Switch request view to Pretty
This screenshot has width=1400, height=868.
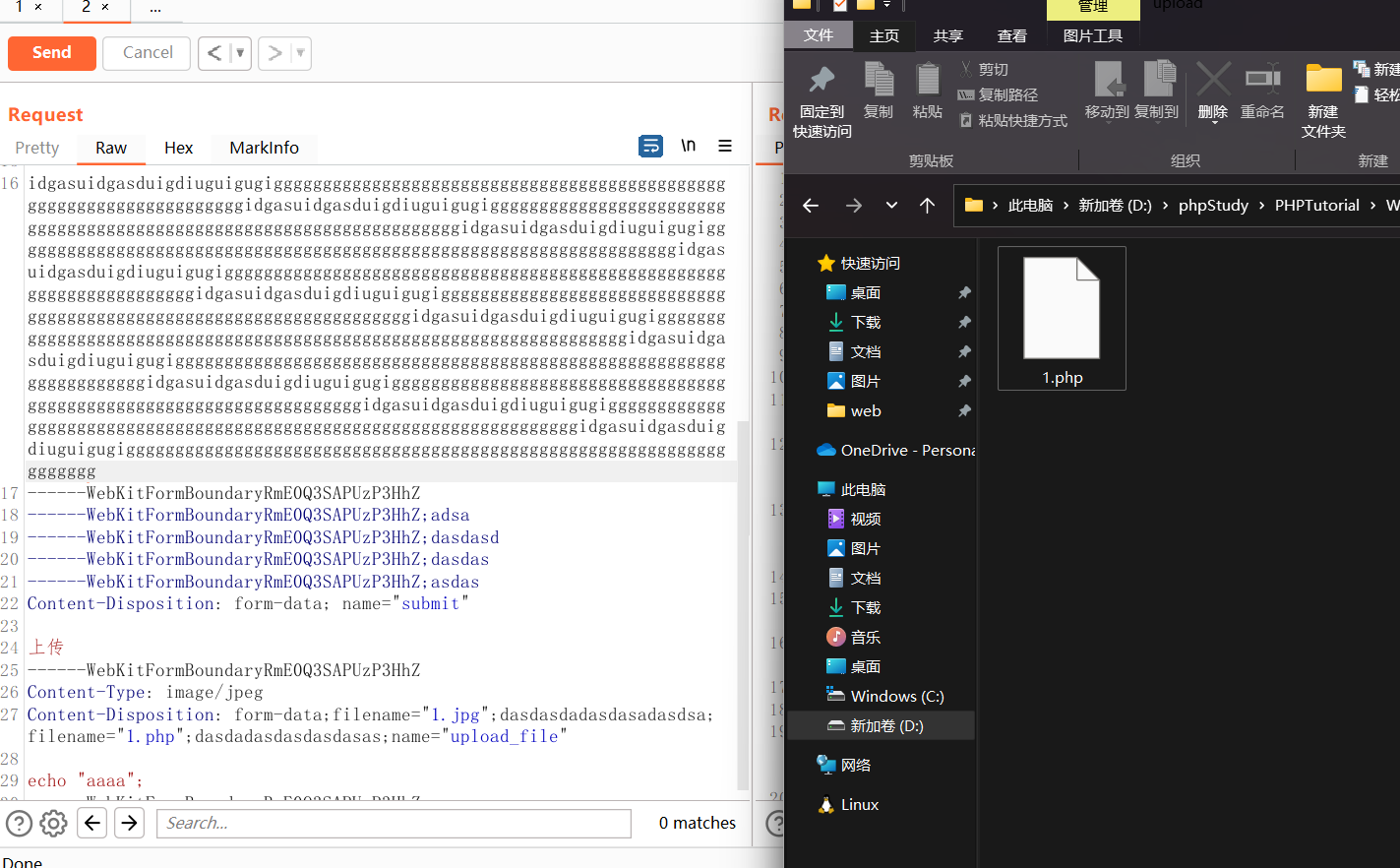pos(37,148)
